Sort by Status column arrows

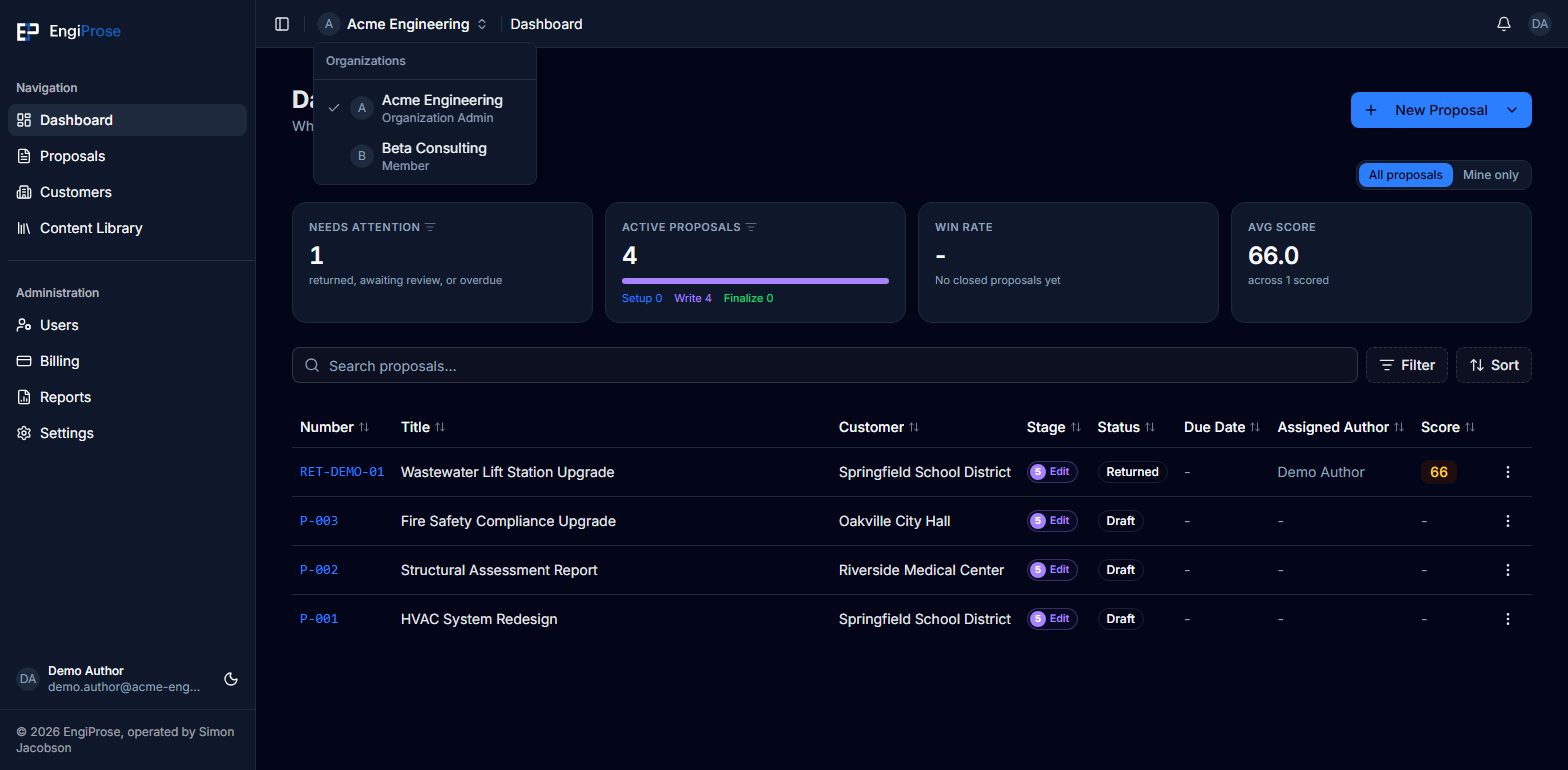tap(1150, 427)
